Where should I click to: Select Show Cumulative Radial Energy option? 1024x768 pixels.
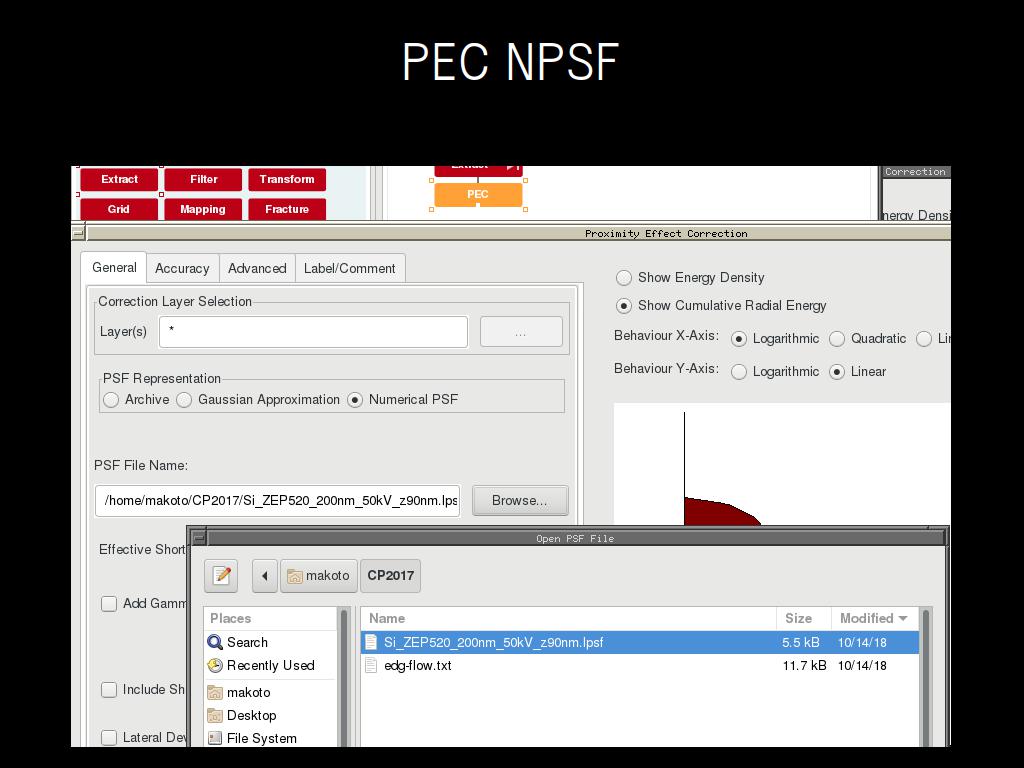[624, 306]
